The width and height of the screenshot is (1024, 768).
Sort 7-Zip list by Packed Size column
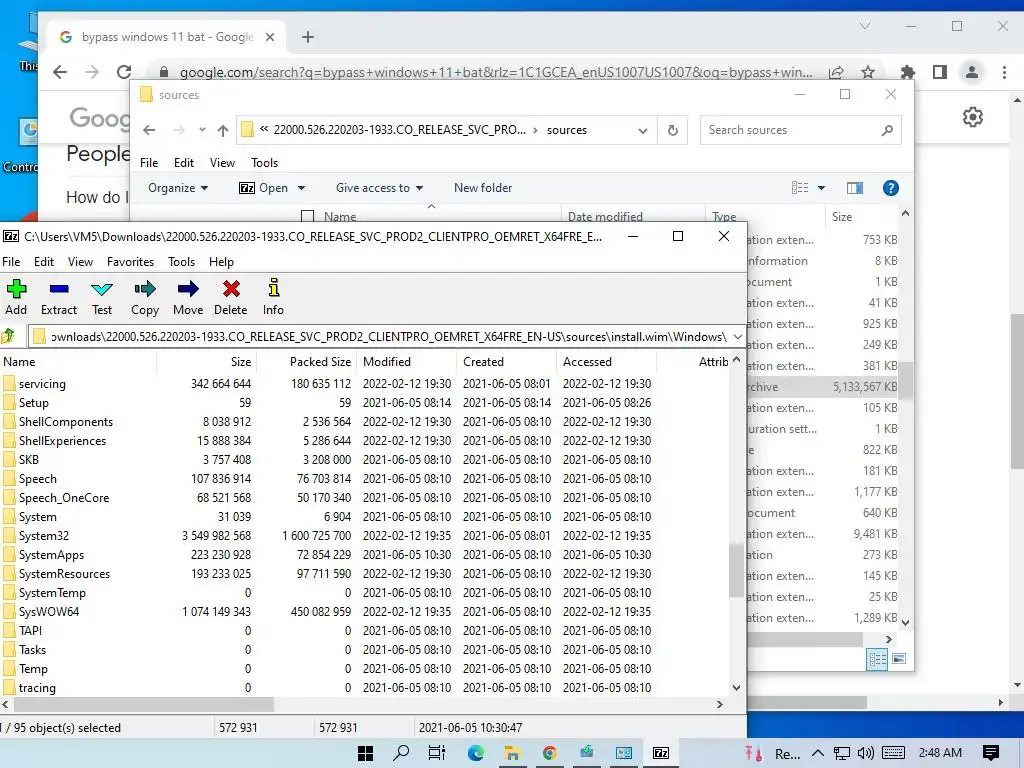(306, 362)
